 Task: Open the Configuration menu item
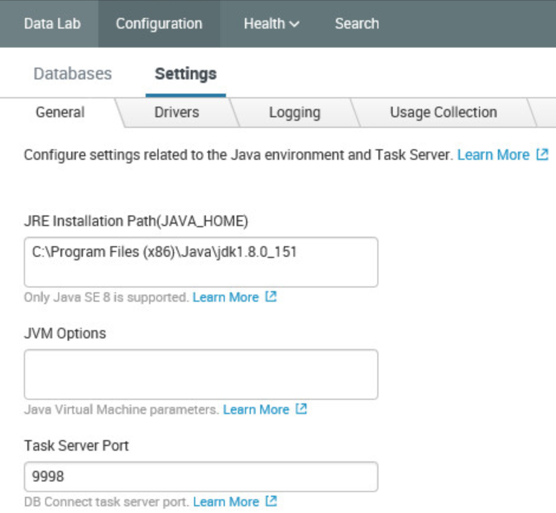(x=159, y=24)
